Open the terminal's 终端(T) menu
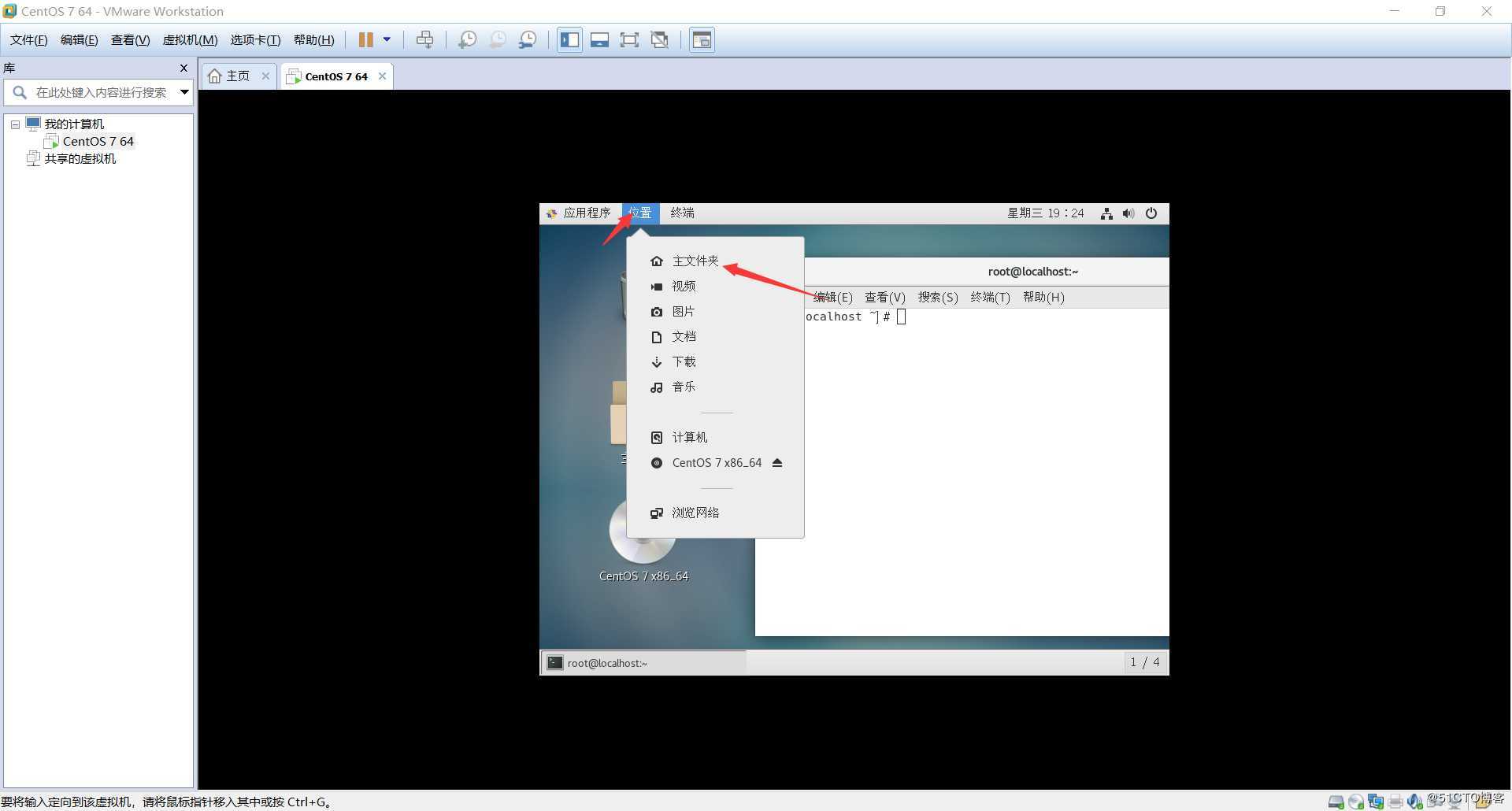This screenshot has height=811, width=1512. [x=990, y=297]
